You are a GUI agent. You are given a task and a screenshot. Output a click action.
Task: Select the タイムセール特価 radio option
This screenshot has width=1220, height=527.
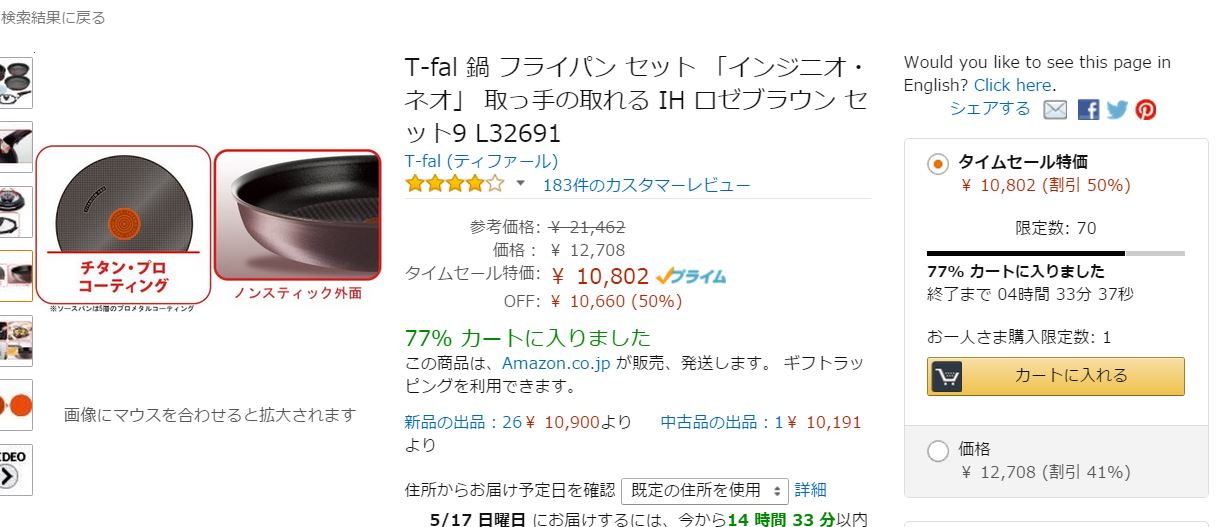pyautogui.click(x=938, y=164)
